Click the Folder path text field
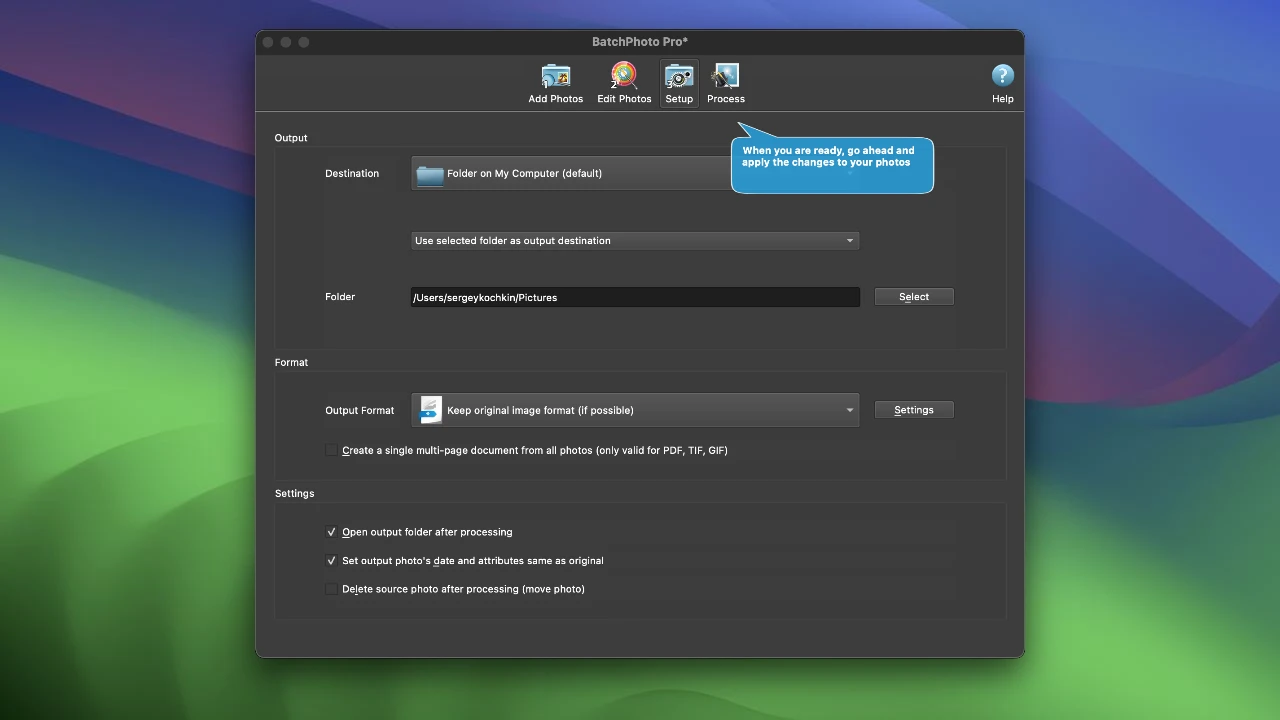 pos(635,297)
